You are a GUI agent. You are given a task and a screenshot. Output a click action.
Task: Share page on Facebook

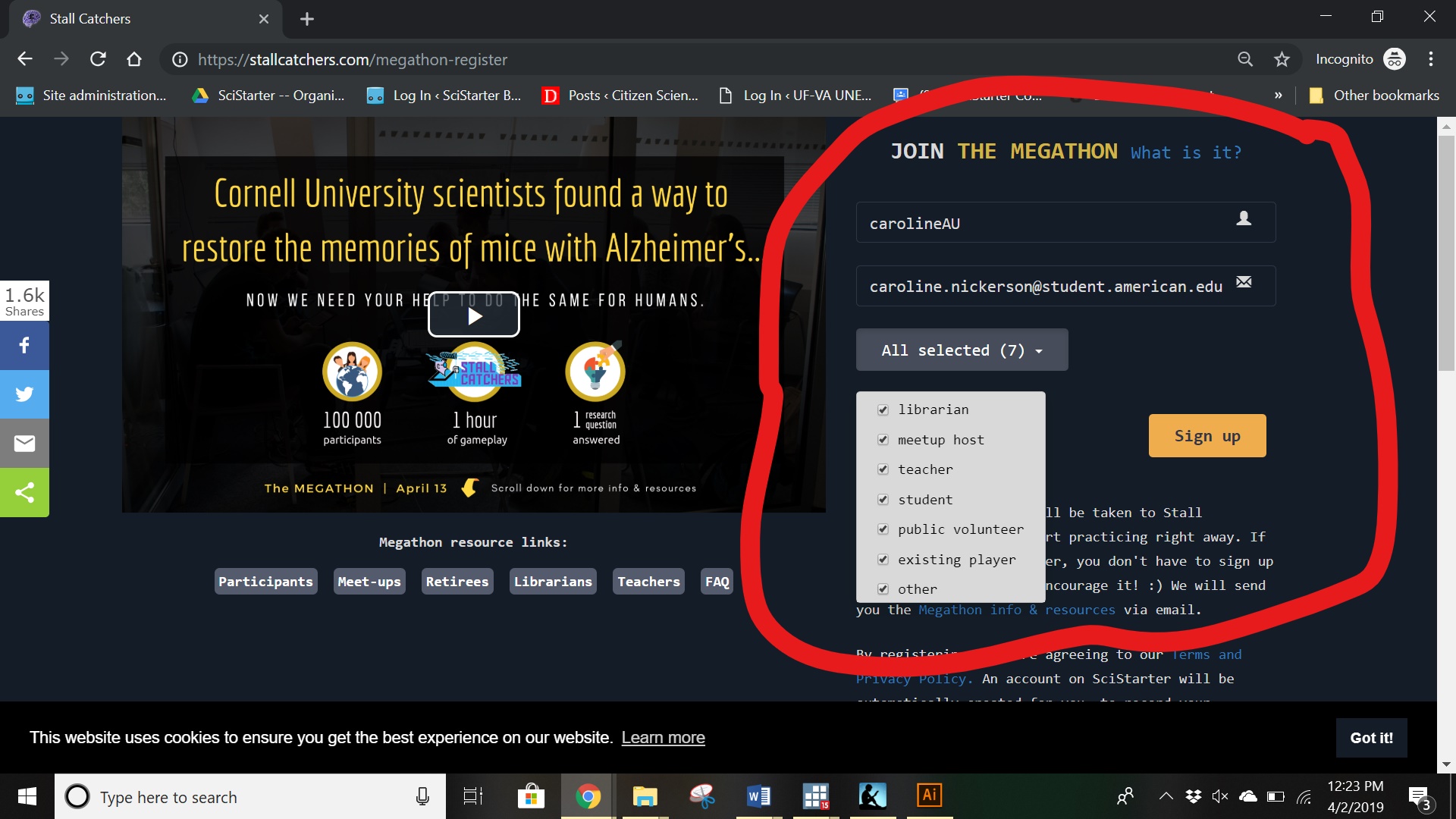pyautogui.click(x=24, y=346)
